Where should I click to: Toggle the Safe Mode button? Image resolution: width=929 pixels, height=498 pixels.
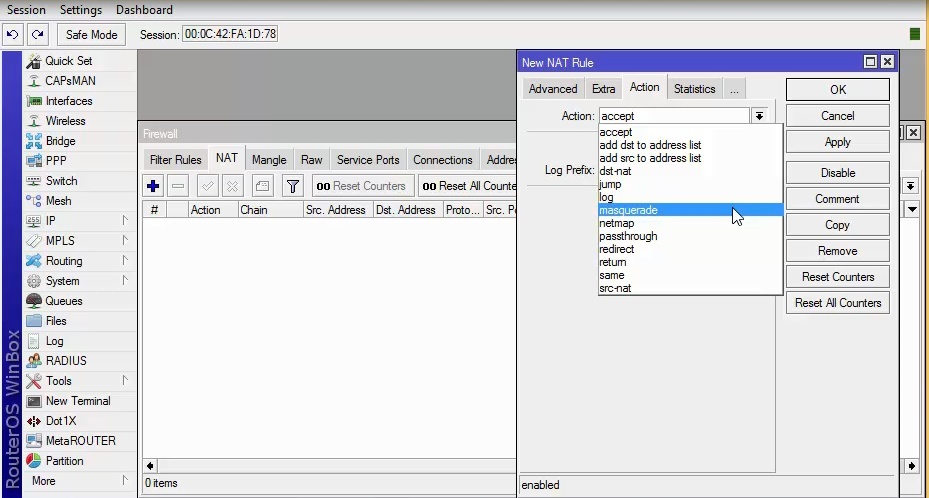[x=91, y=34]
